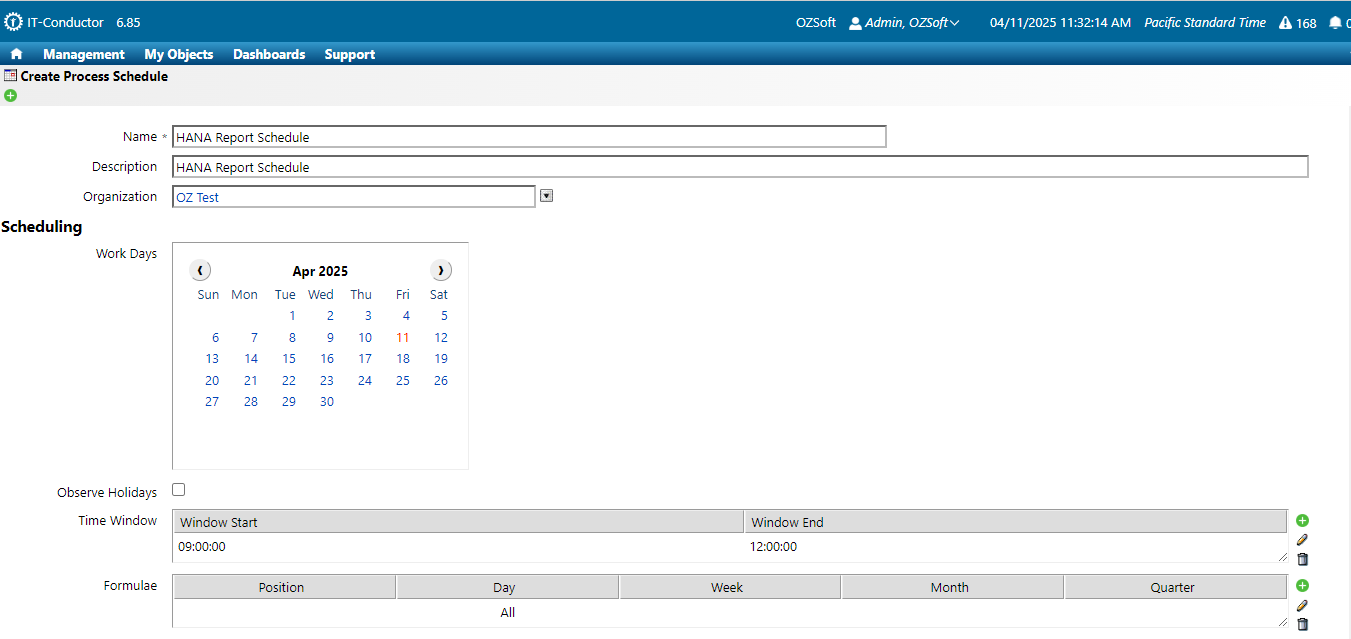Open the Organization dropdown arrow
The width and height of the screenshot is (1351, 639).
click(546, 196)
